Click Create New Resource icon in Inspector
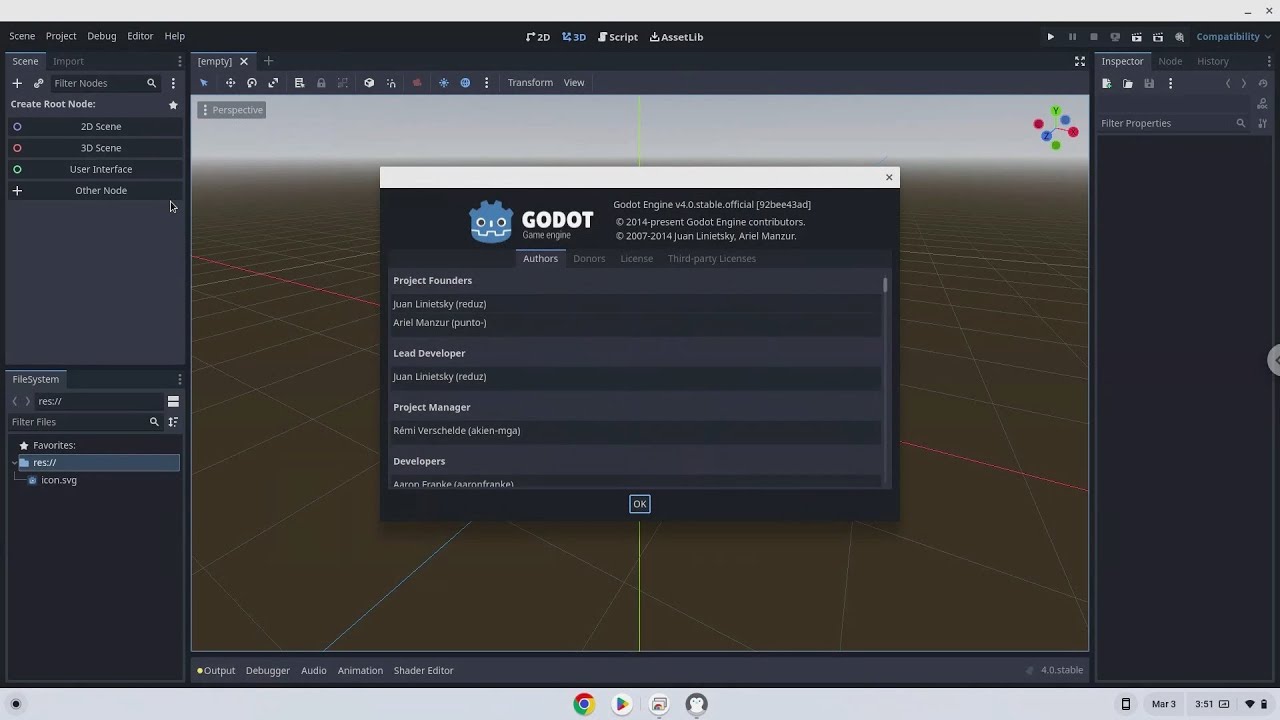 [1107, 83]
